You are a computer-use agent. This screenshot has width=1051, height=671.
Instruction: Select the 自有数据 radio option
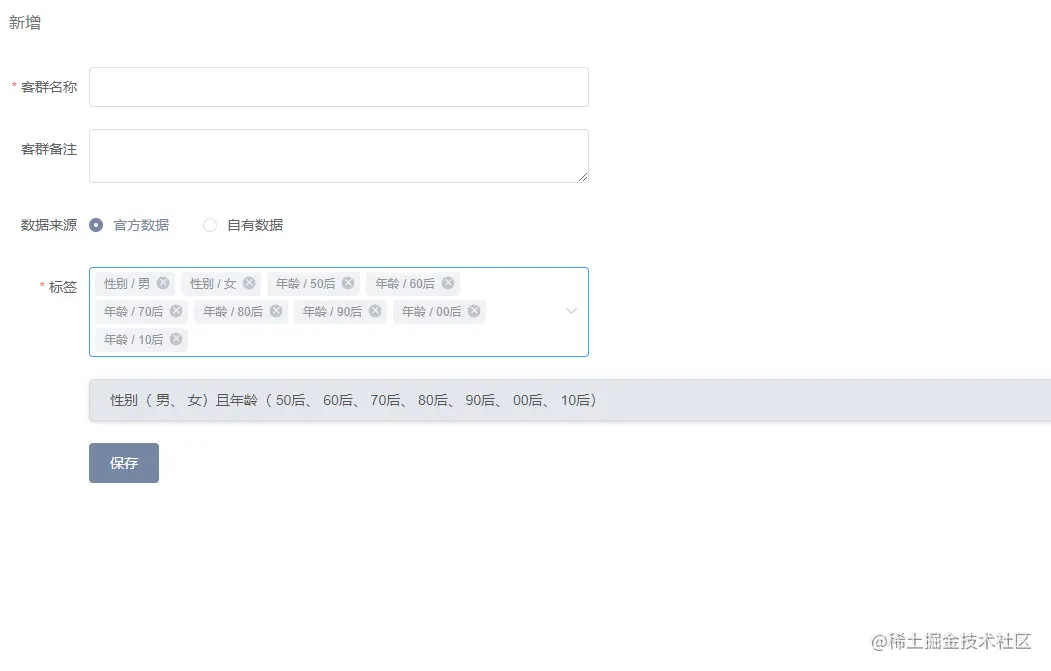coord(210,225)
